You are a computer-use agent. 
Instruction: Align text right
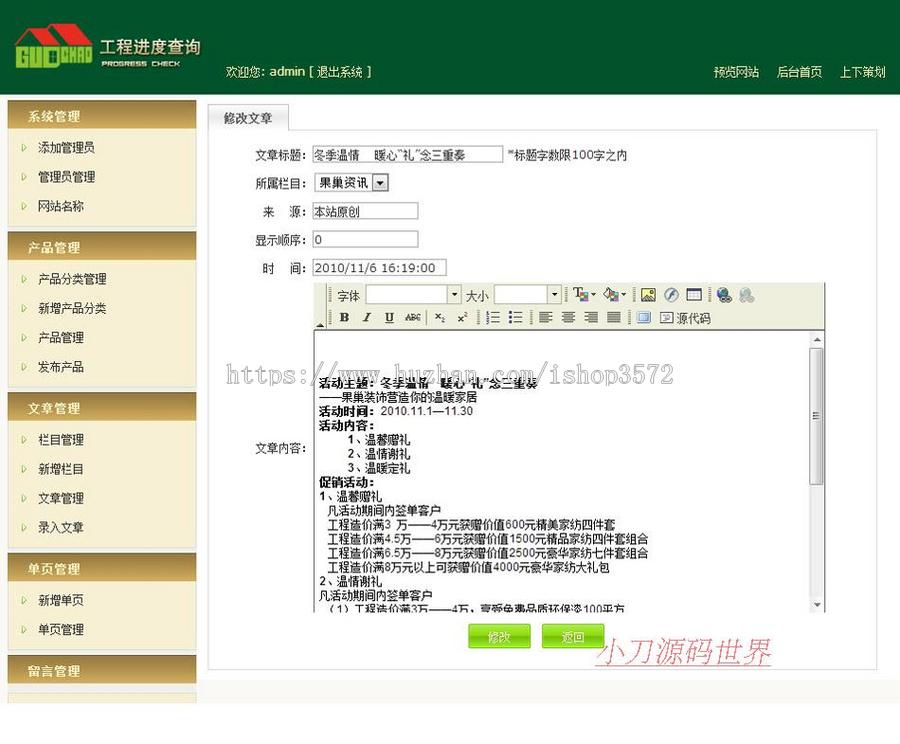[591, 317]
